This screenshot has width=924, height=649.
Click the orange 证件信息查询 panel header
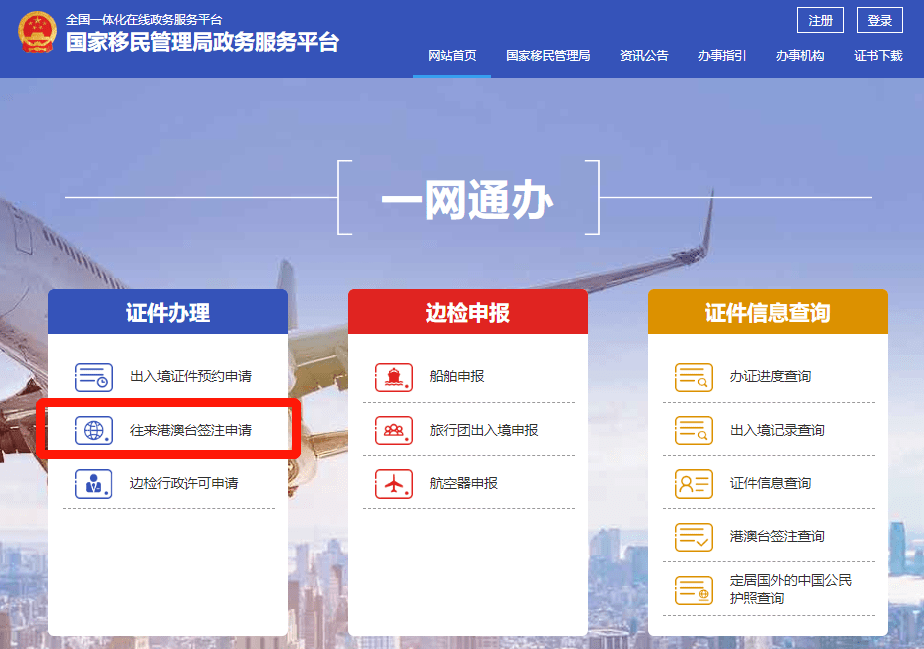click(768, 312)
